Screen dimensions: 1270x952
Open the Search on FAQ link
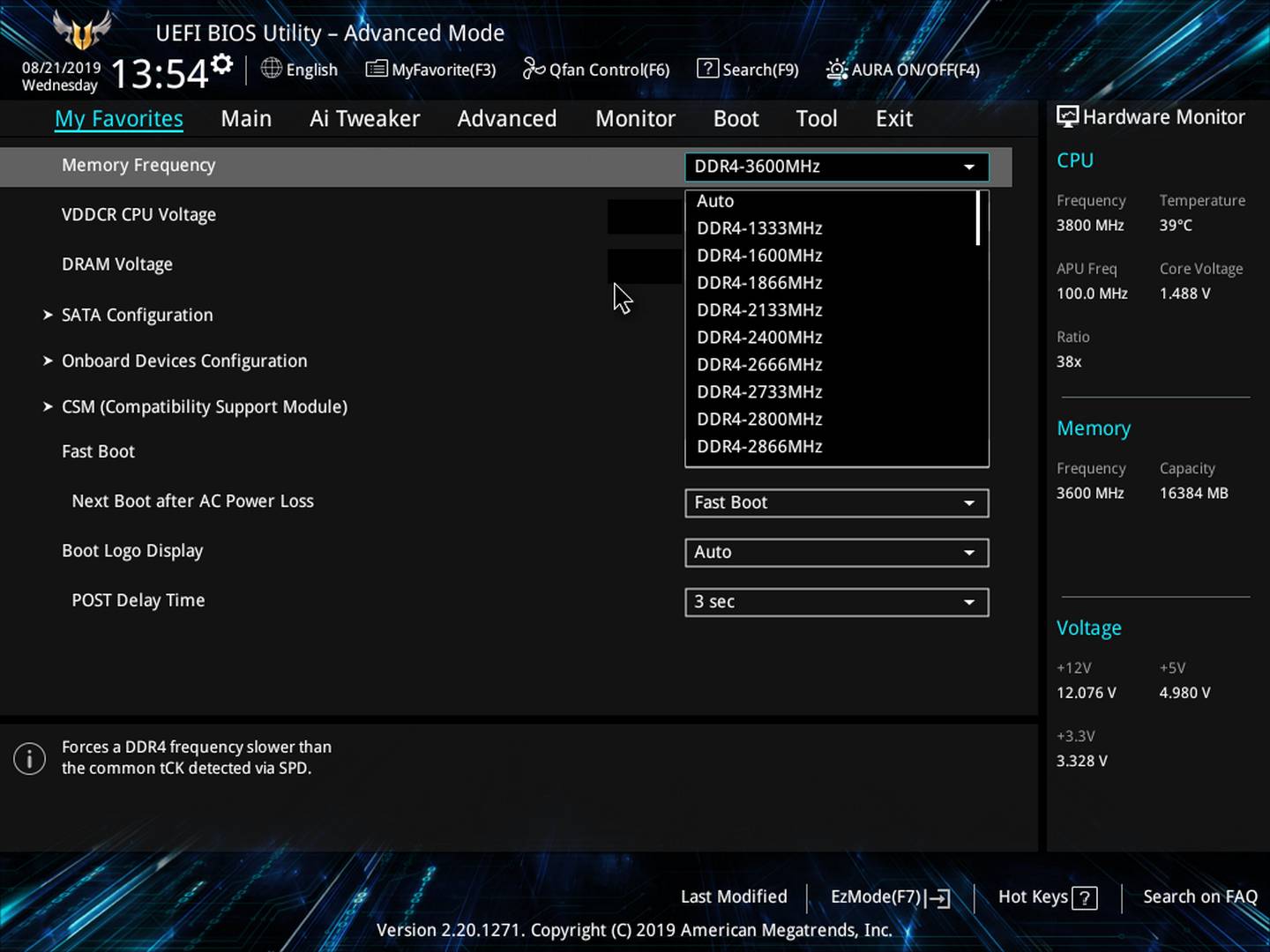point(1200,896)
